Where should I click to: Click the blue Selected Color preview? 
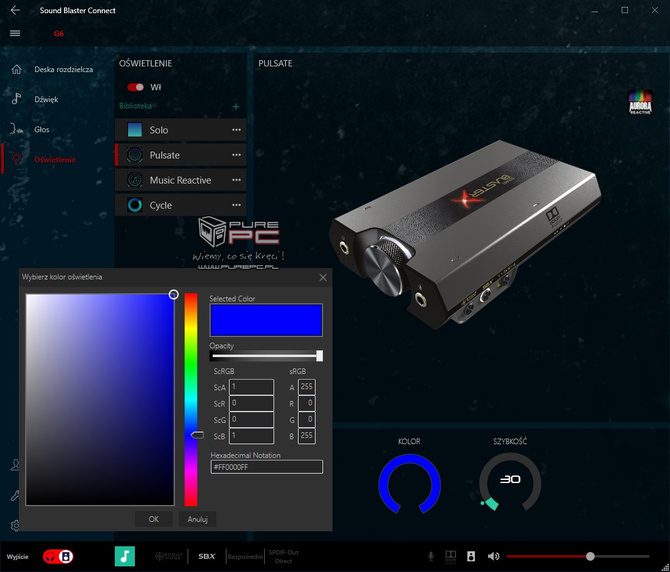pos(266,320)
